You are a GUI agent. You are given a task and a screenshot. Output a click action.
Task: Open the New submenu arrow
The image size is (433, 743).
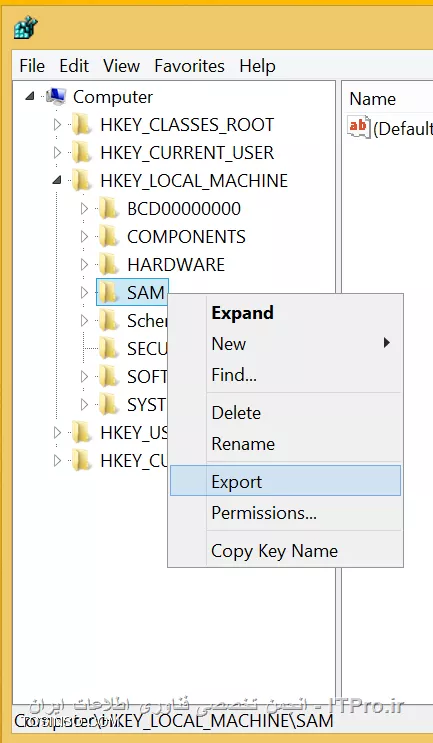click(387, 343)
